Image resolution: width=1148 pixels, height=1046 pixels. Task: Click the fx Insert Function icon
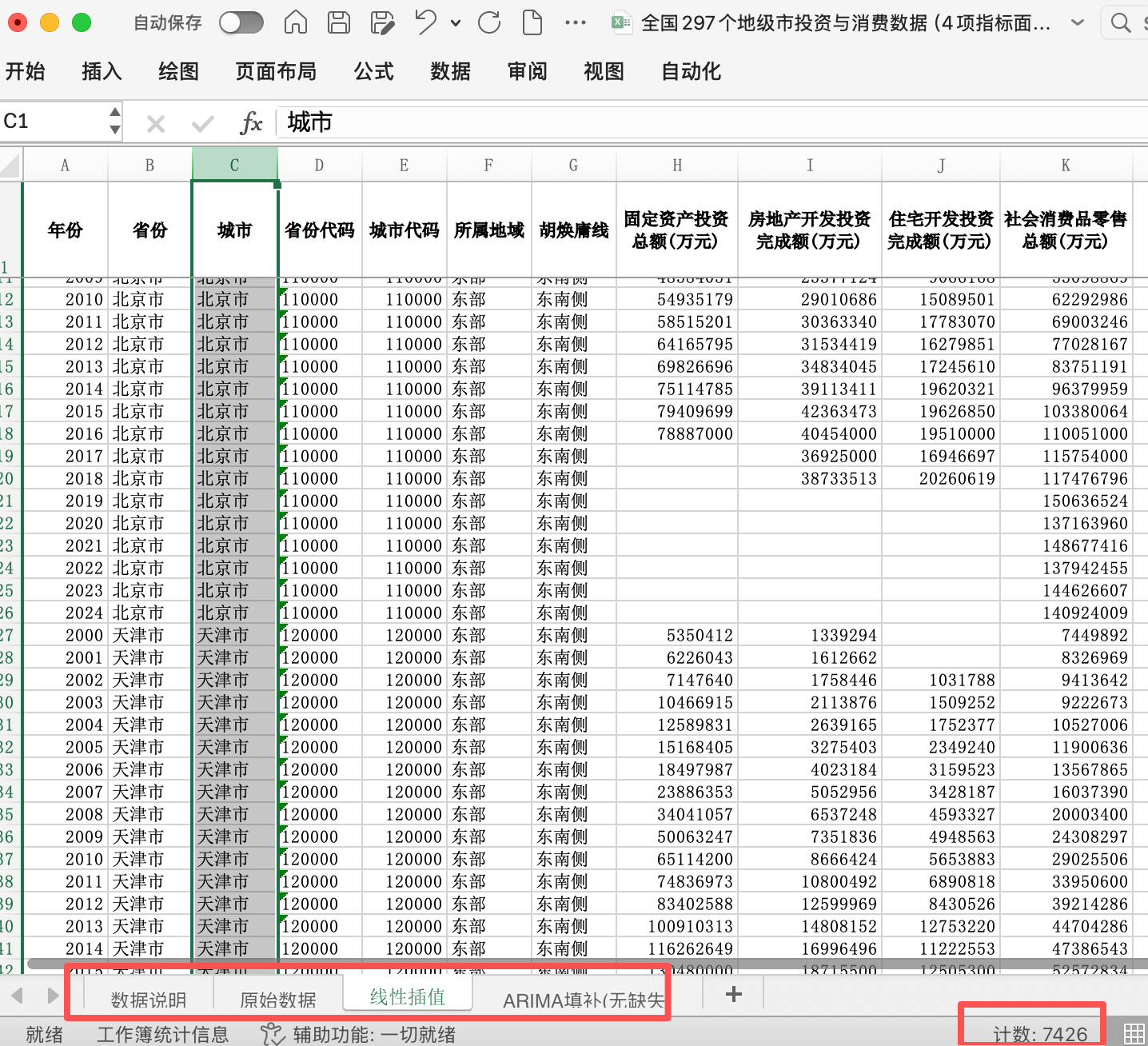[x=251, y=122]
